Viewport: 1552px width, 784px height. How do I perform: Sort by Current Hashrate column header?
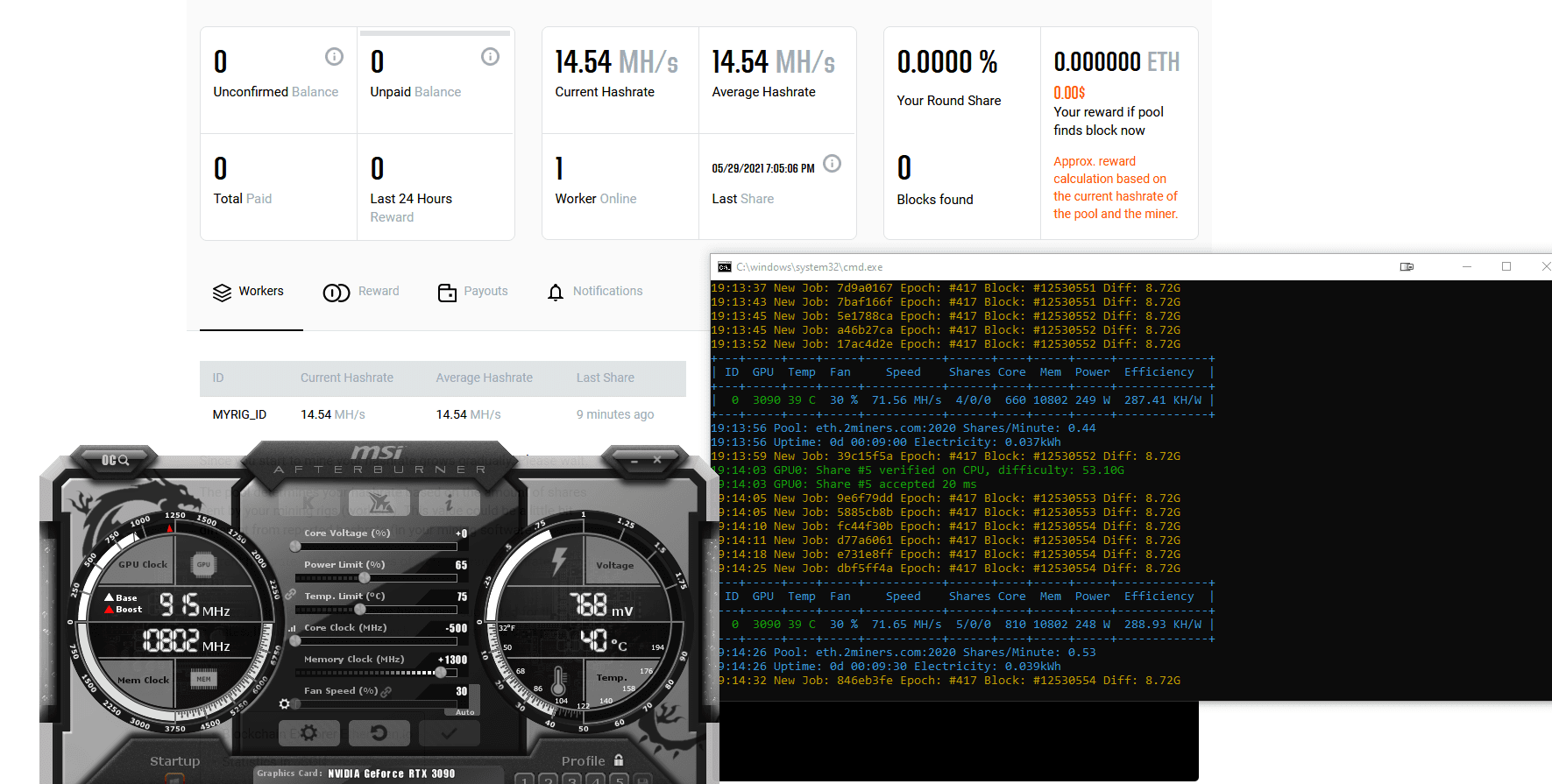point(347,378)
